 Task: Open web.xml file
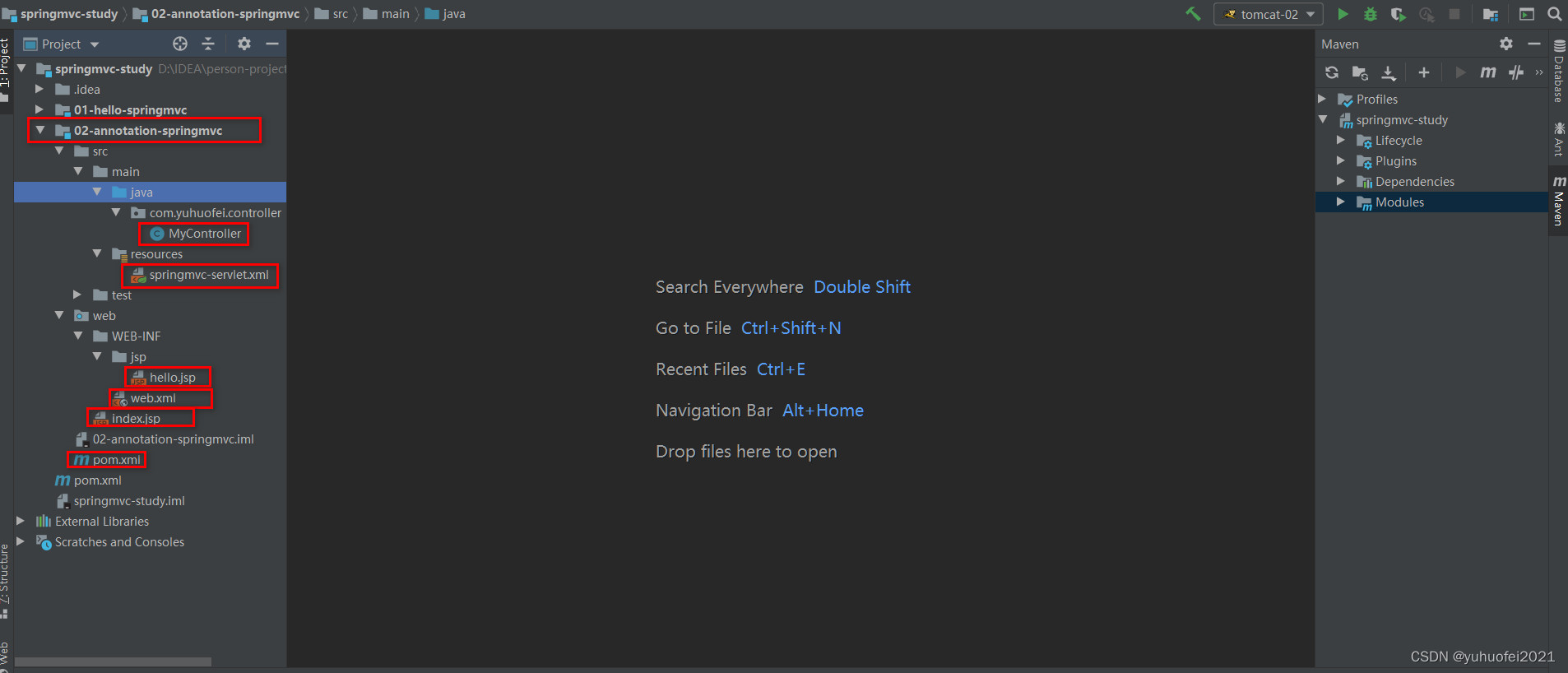[152, 398]
